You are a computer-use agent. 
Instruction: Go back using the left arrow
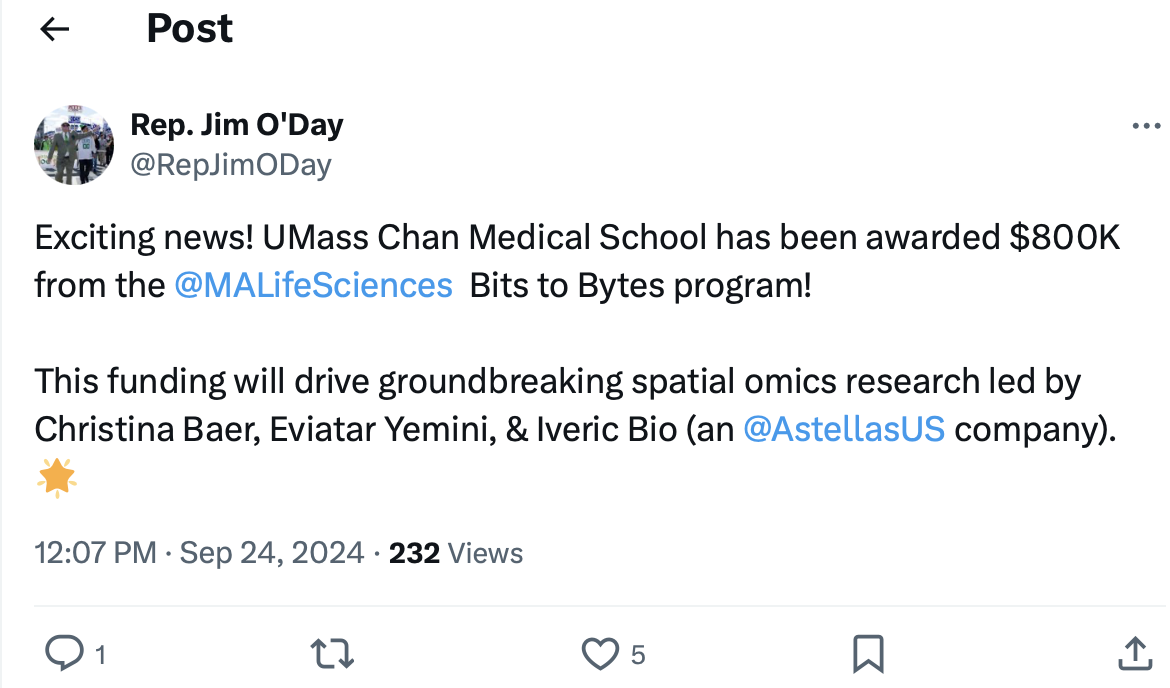54,29
